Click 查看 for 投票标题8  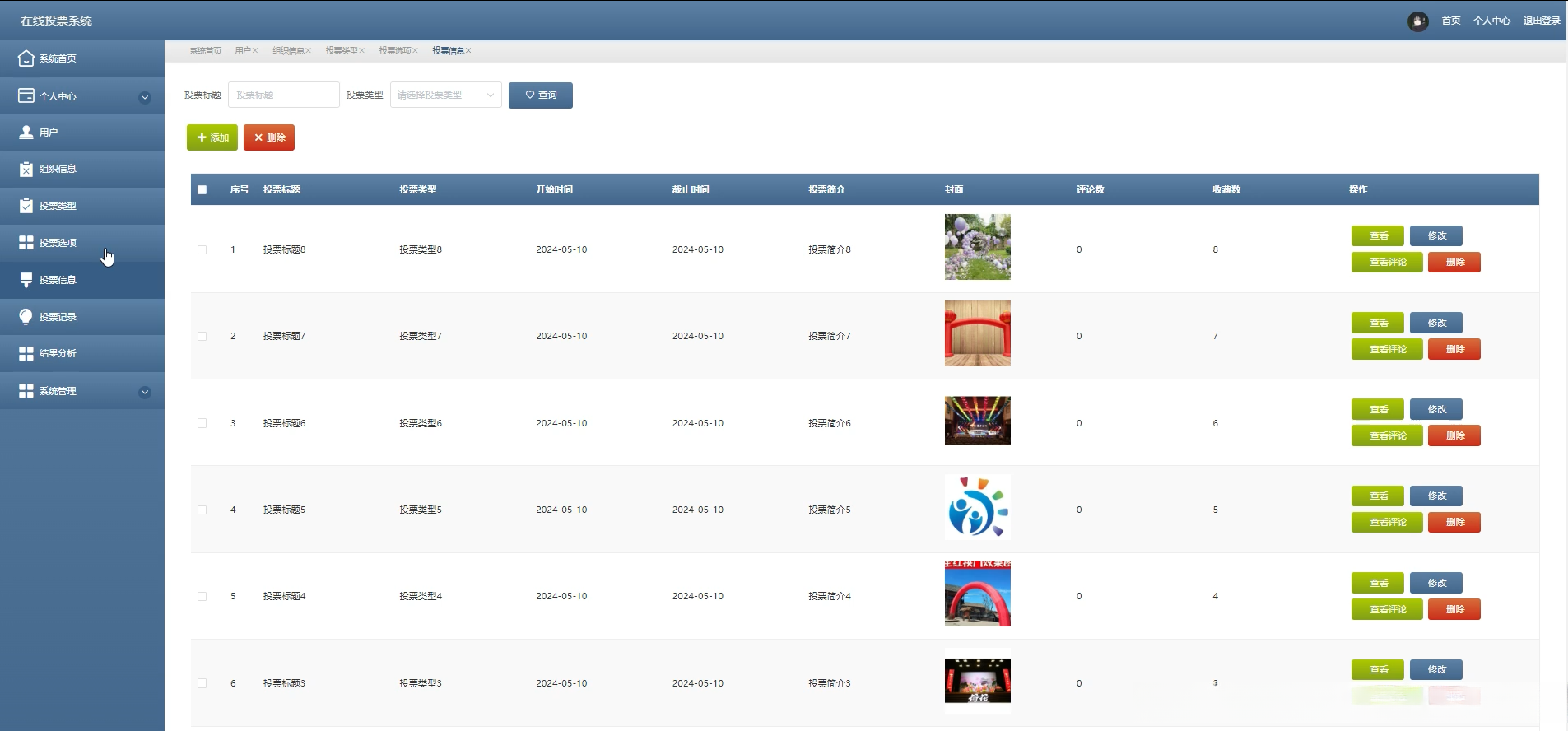point(1378,236)
